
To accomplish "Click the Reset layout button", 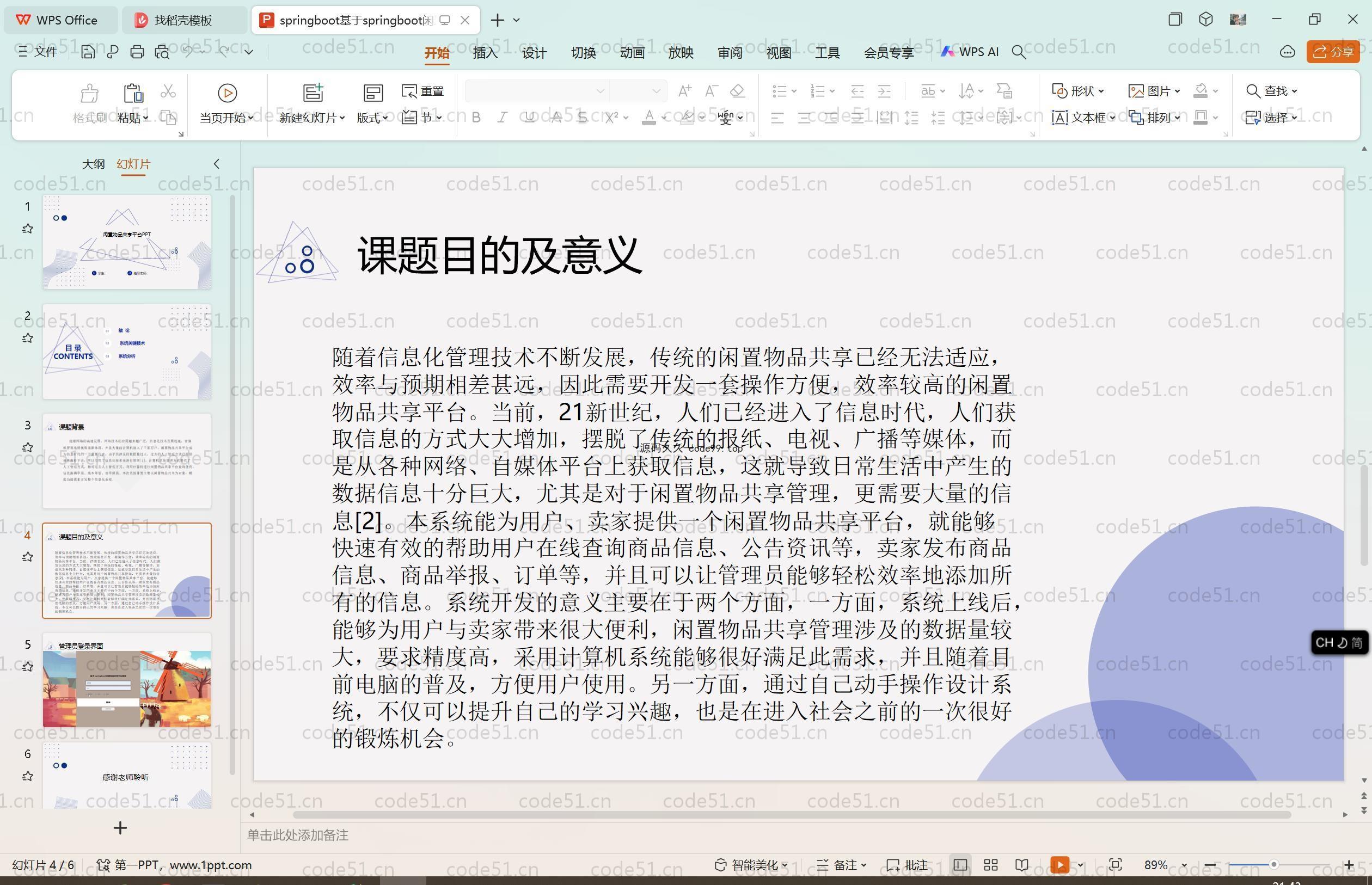I will click(x=423, y=91).
